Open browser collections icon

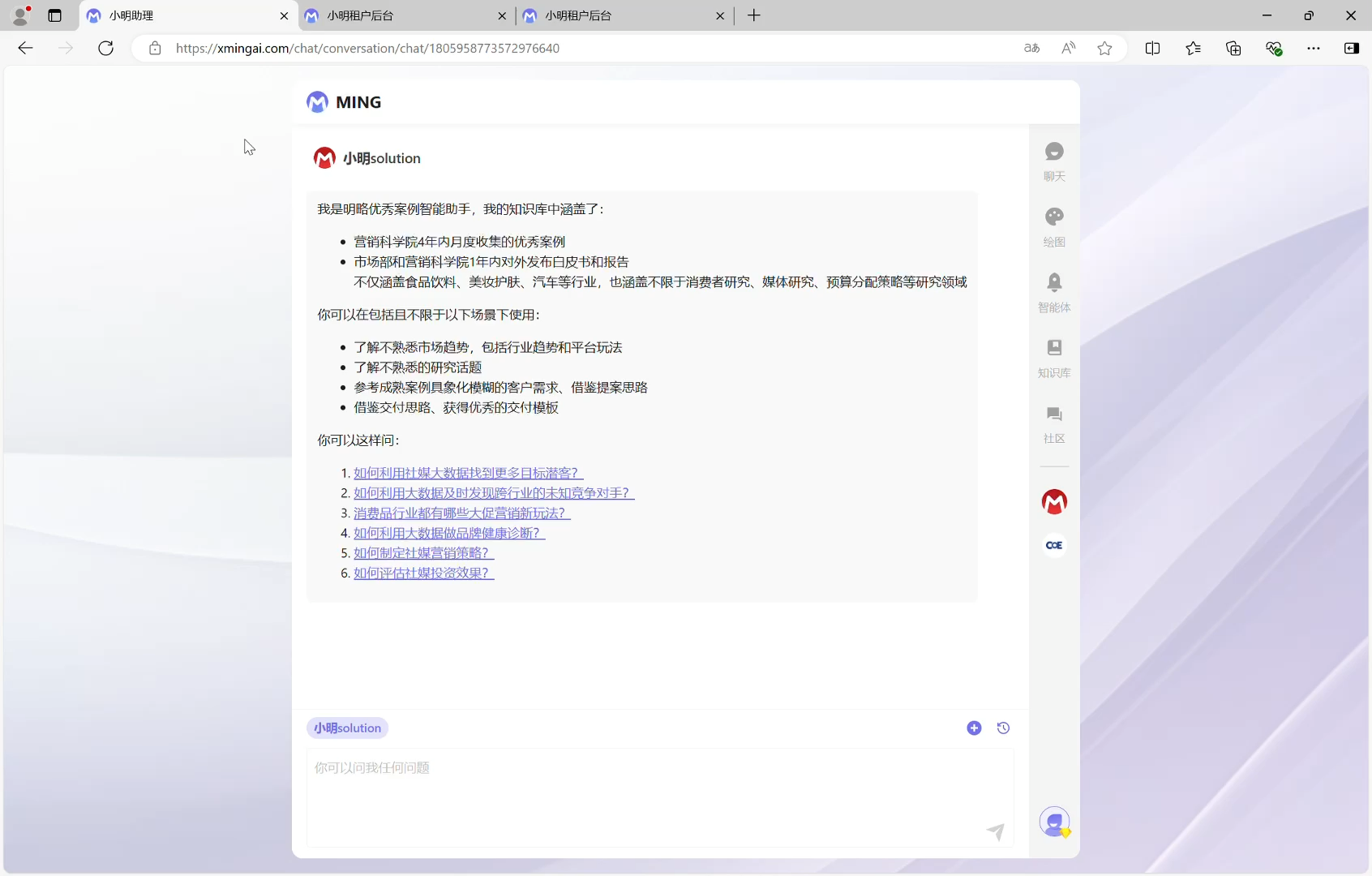(1233, 49)
